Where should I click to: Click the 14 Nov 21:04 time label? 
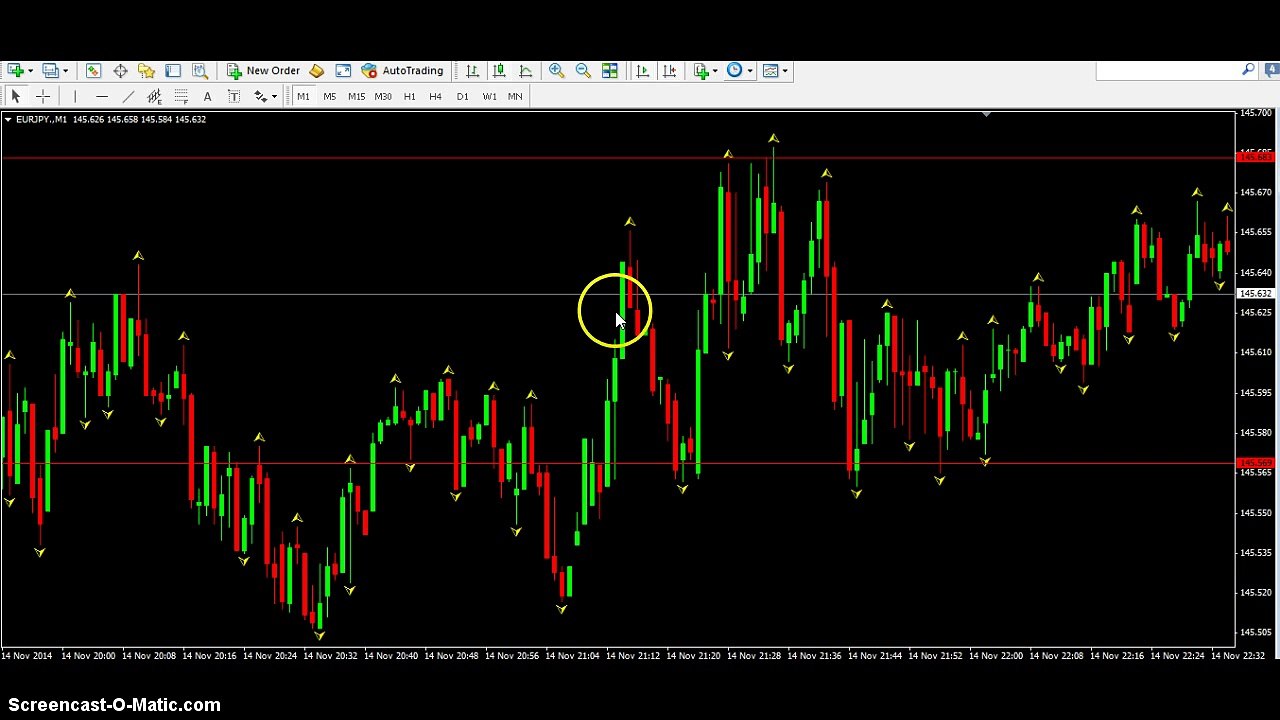(574, 656)
